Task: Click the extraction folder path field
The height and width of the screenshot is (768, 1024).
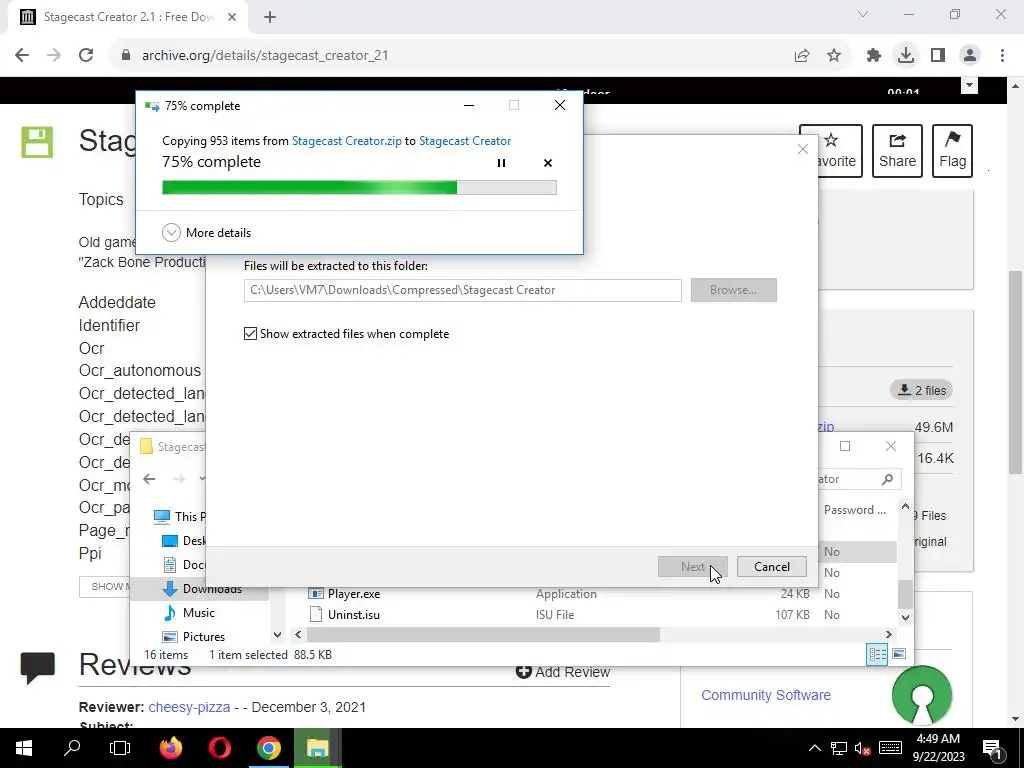Action: tap(462, 290)
